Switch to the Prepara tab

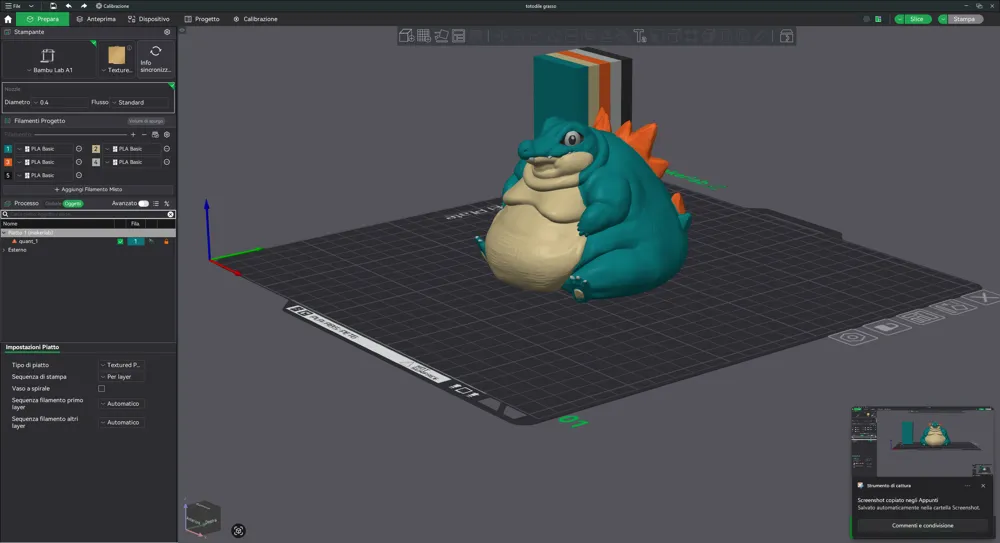43,19
